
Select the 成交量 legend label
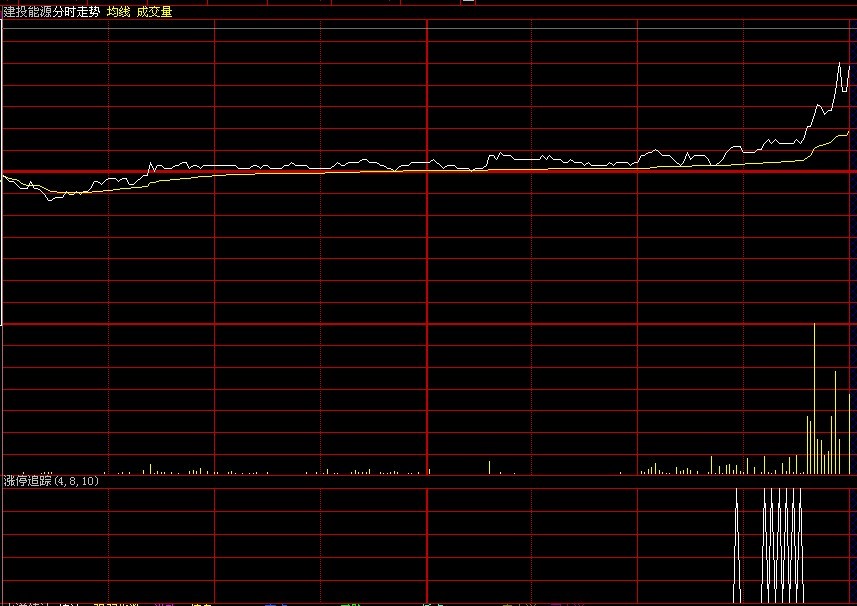click(154, 11)
